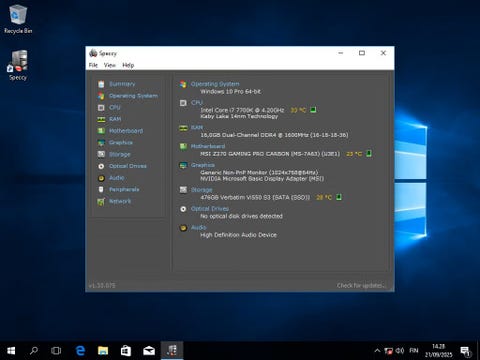
Task: Open File Explorer from the taskbar
Action: [103, 351]
